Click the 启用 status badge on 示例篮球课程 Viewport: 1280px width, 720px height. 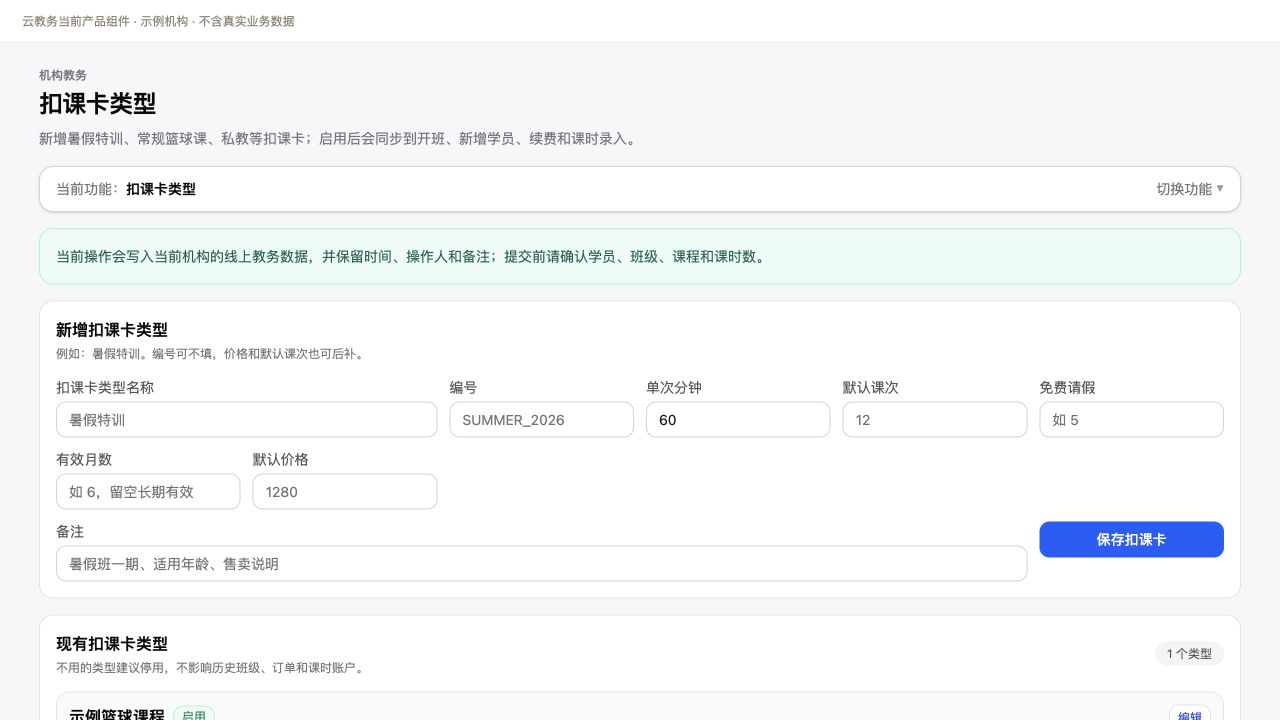pyautogui.click(x=194, y=714)
